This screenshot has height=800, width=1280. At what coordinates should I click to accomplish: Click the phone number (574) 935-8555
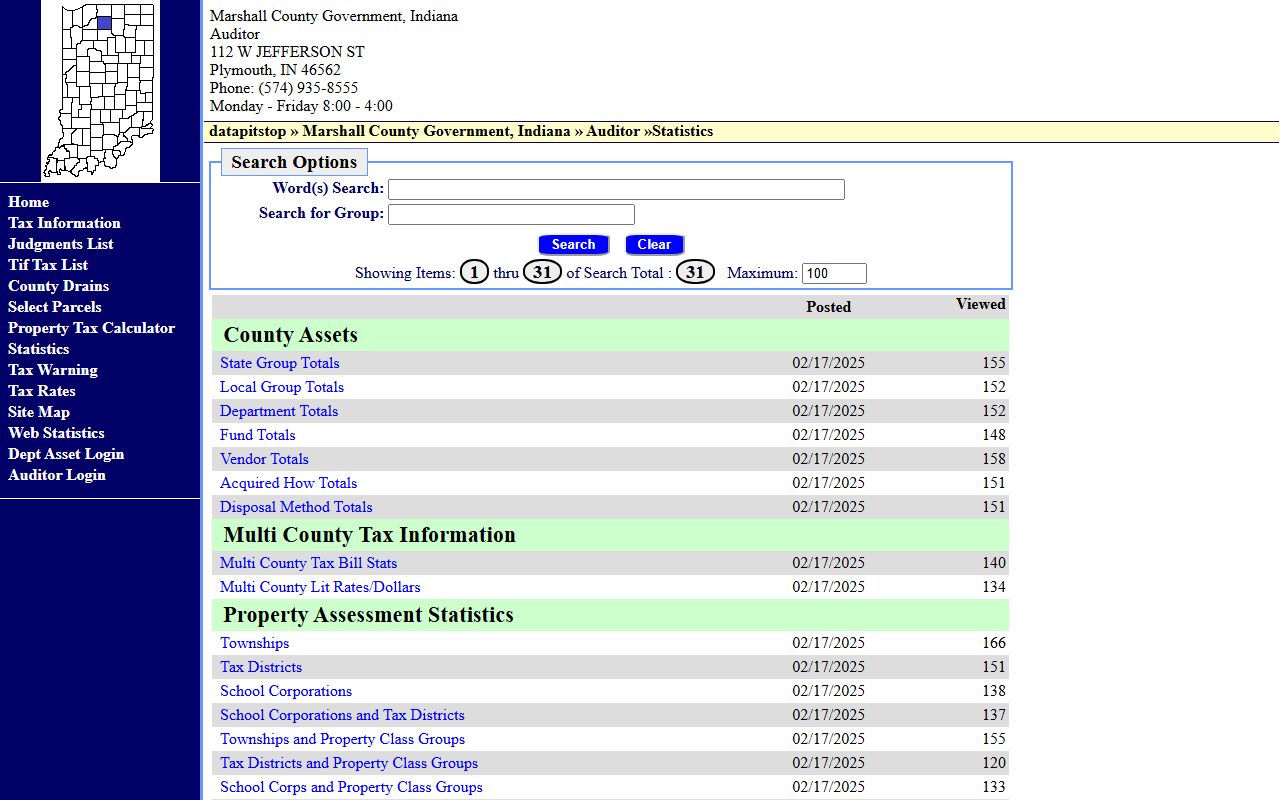coord(308,88)
